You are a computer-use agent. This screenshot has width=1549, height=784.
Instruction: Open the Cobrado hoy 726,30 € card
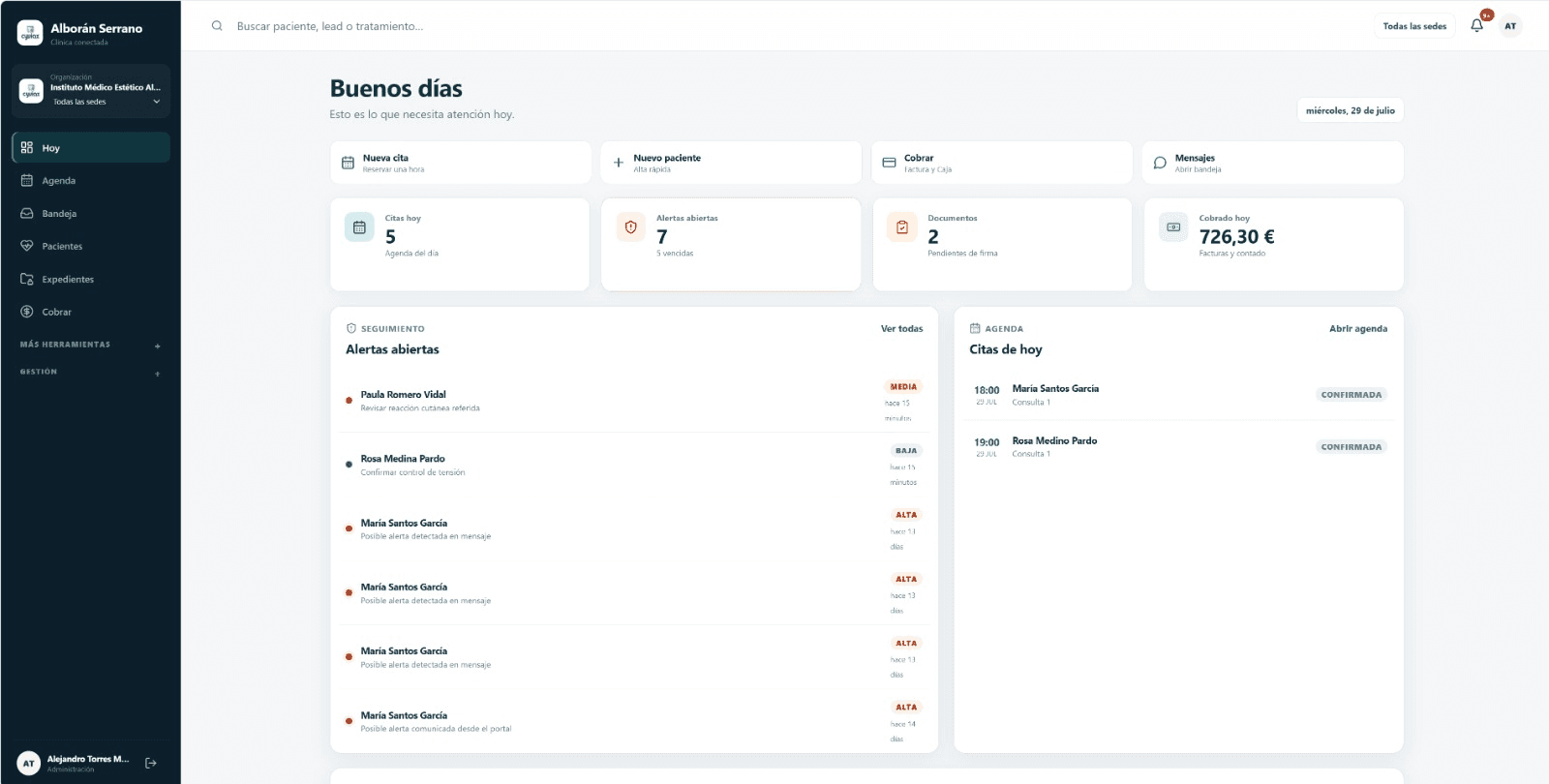[1274, 245]
